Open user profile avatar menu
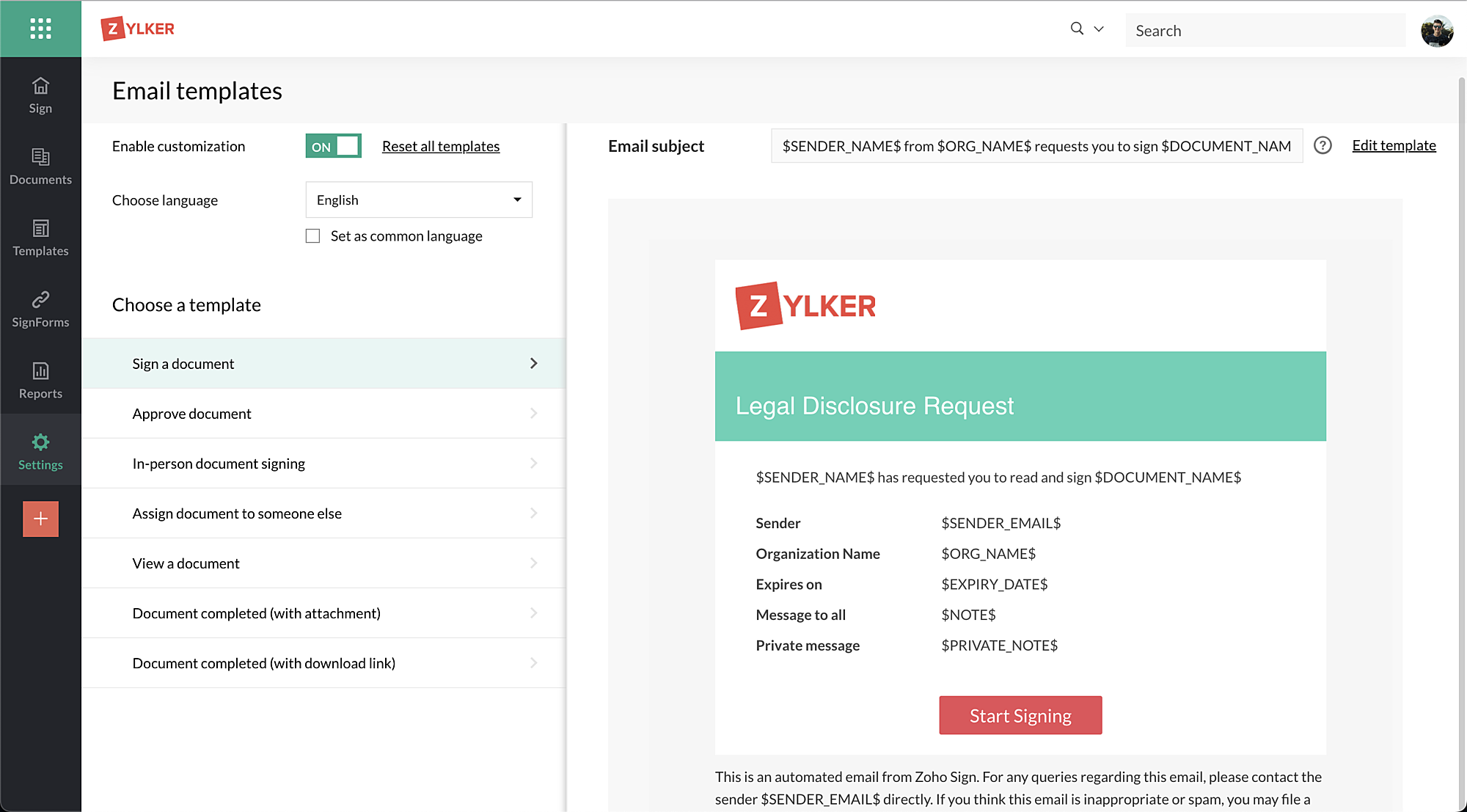 click(1436, 30)
